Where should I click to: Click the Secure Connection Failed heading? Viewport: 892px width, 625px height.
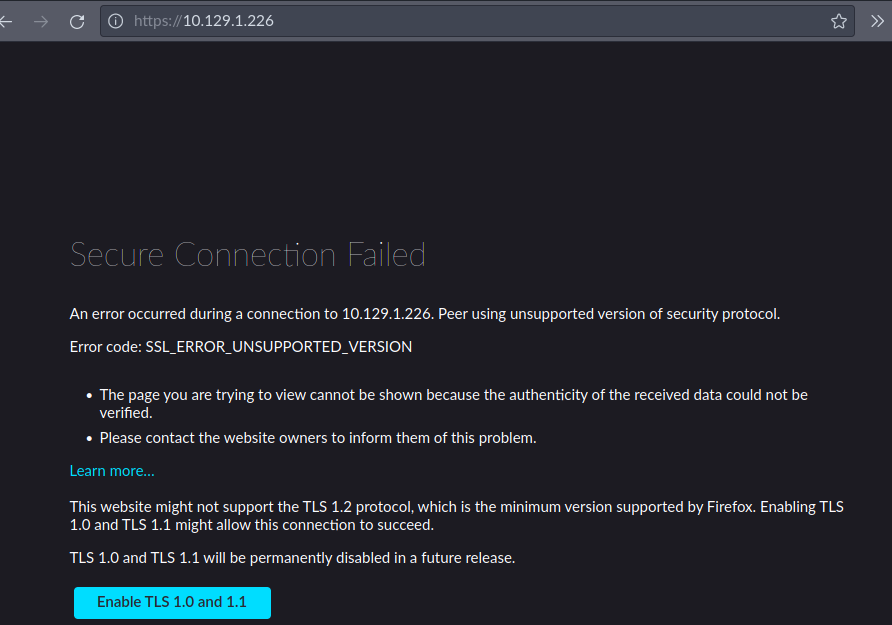[247, 254]
